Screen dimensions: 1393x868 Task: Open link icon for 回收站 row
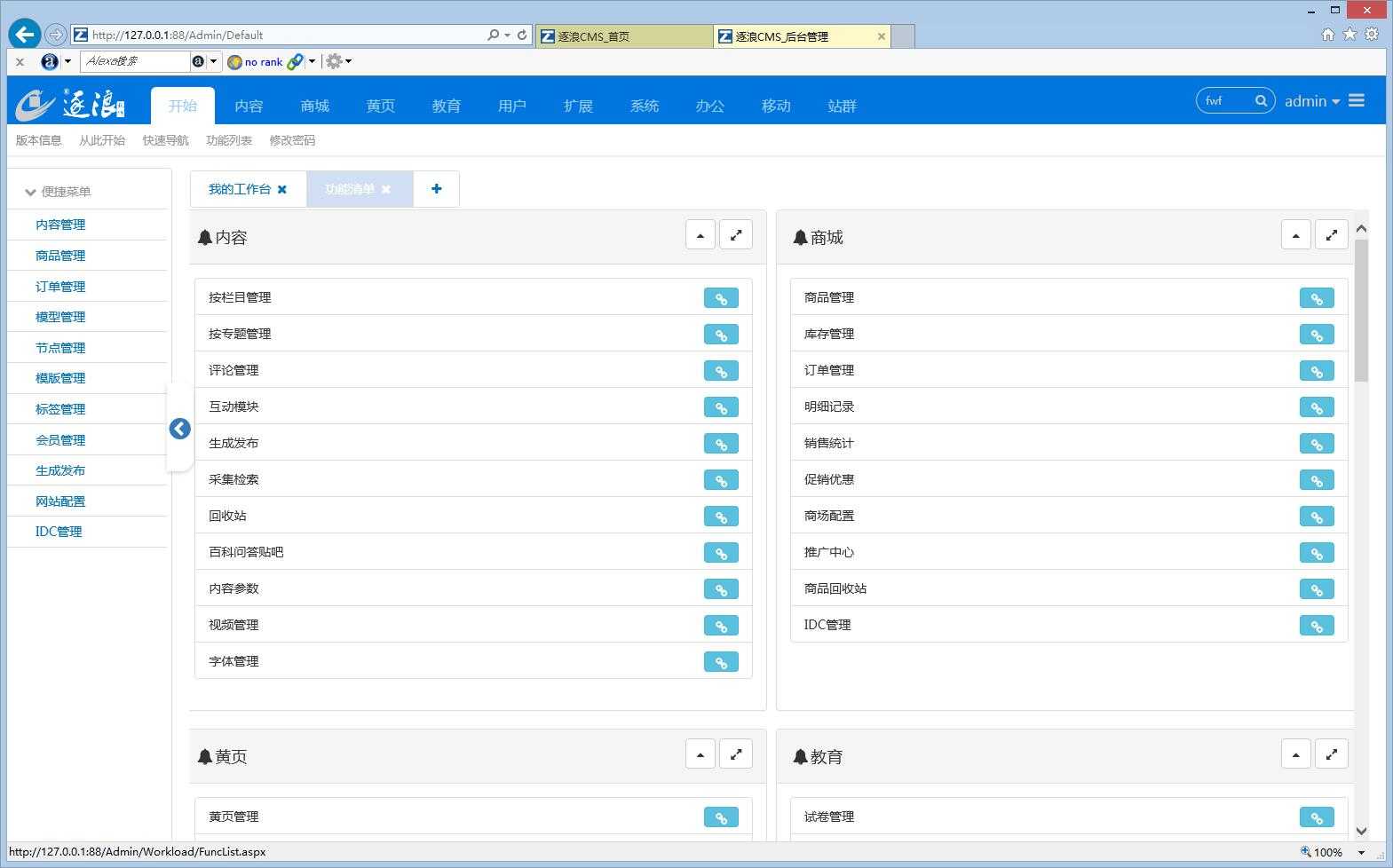[x=721, y=517]
